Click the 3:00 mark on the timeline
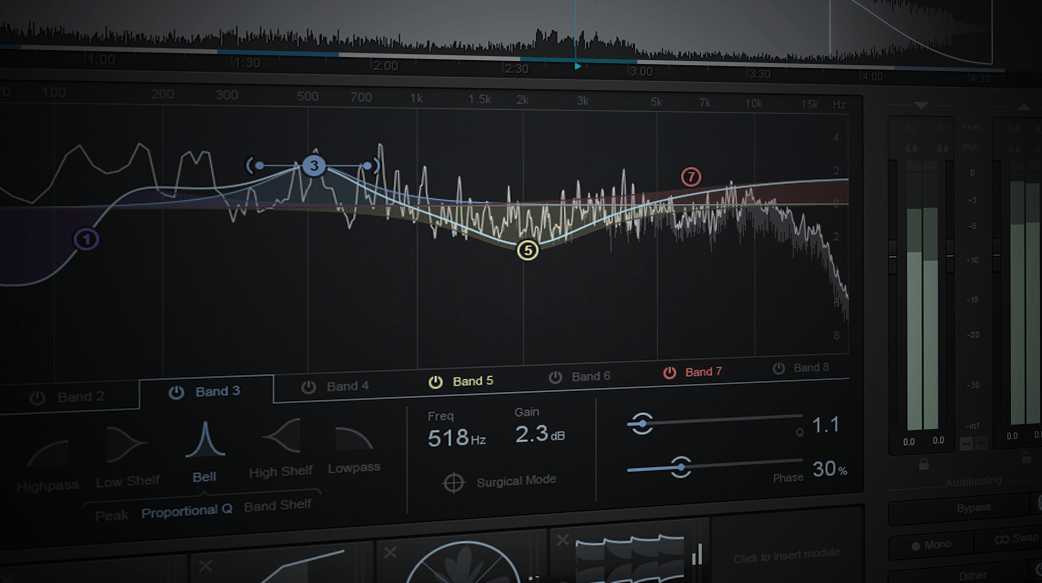 click(641, 71)
